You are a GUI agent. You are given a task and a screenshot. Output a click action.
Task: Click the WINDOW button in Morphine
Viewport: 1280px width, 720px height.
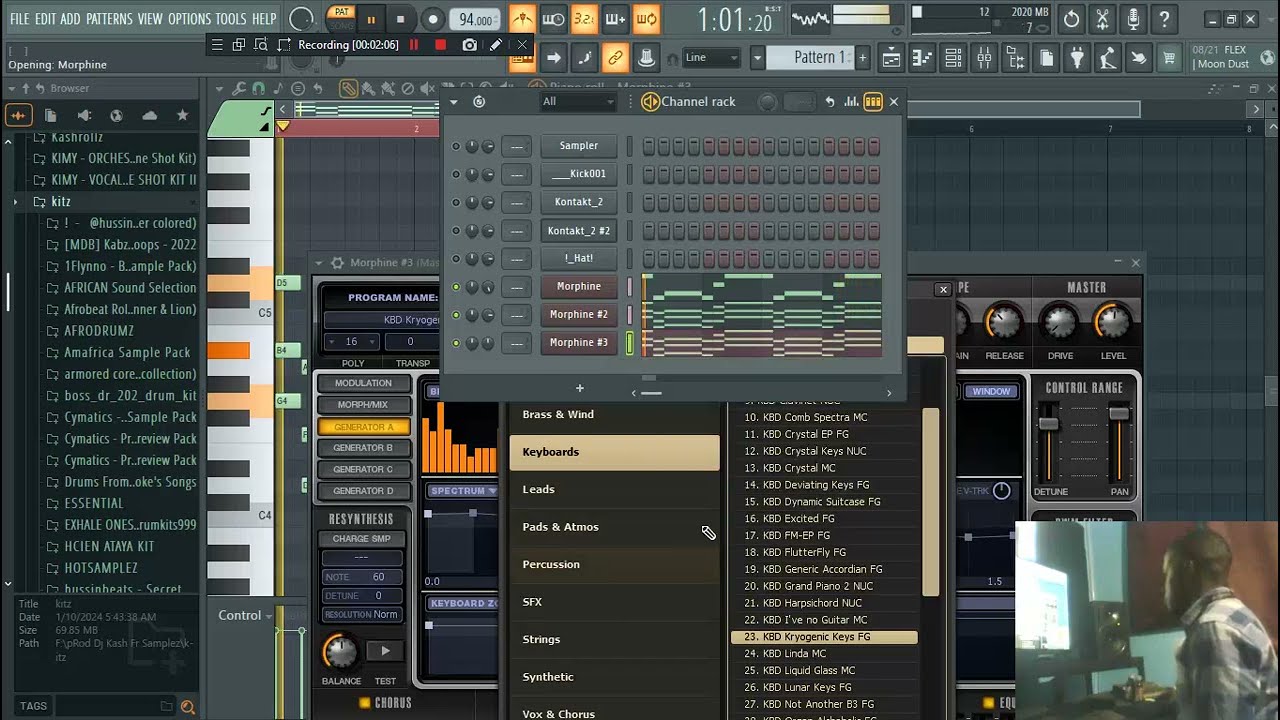click(991, 391)
